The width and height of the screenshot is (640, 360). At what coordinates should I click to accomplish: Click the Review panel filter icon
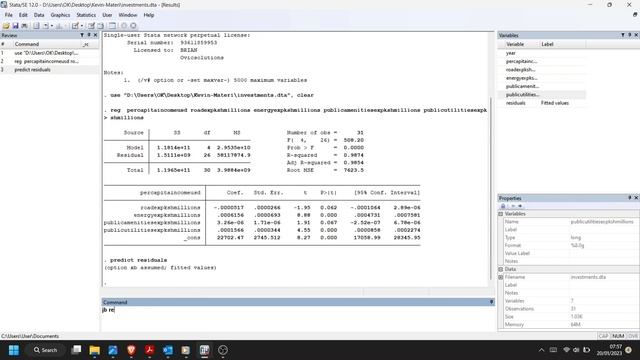point(82,36)
